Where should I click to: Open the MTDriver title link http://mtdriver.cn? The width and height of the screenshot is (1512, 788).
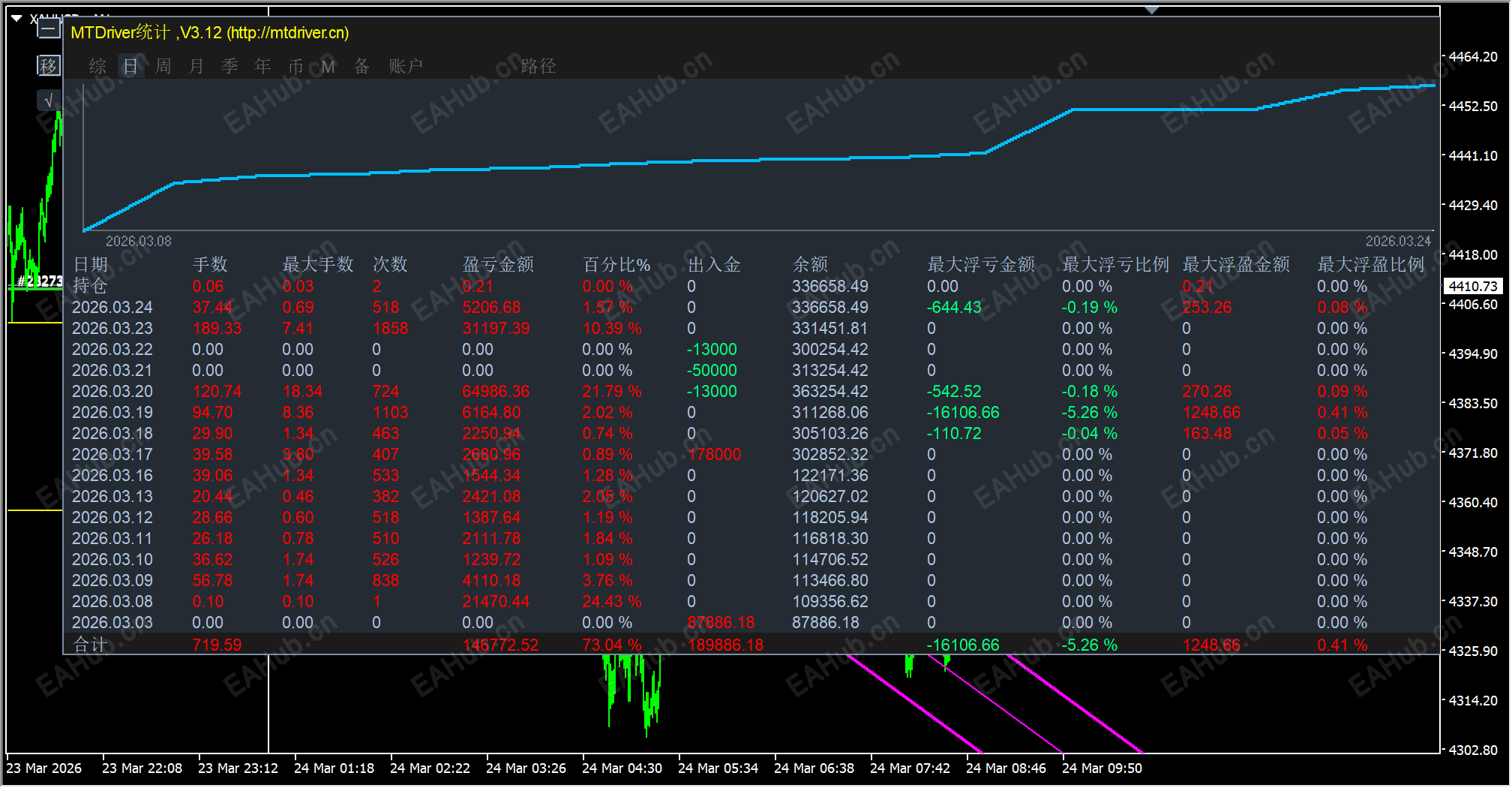coord(289,33)
